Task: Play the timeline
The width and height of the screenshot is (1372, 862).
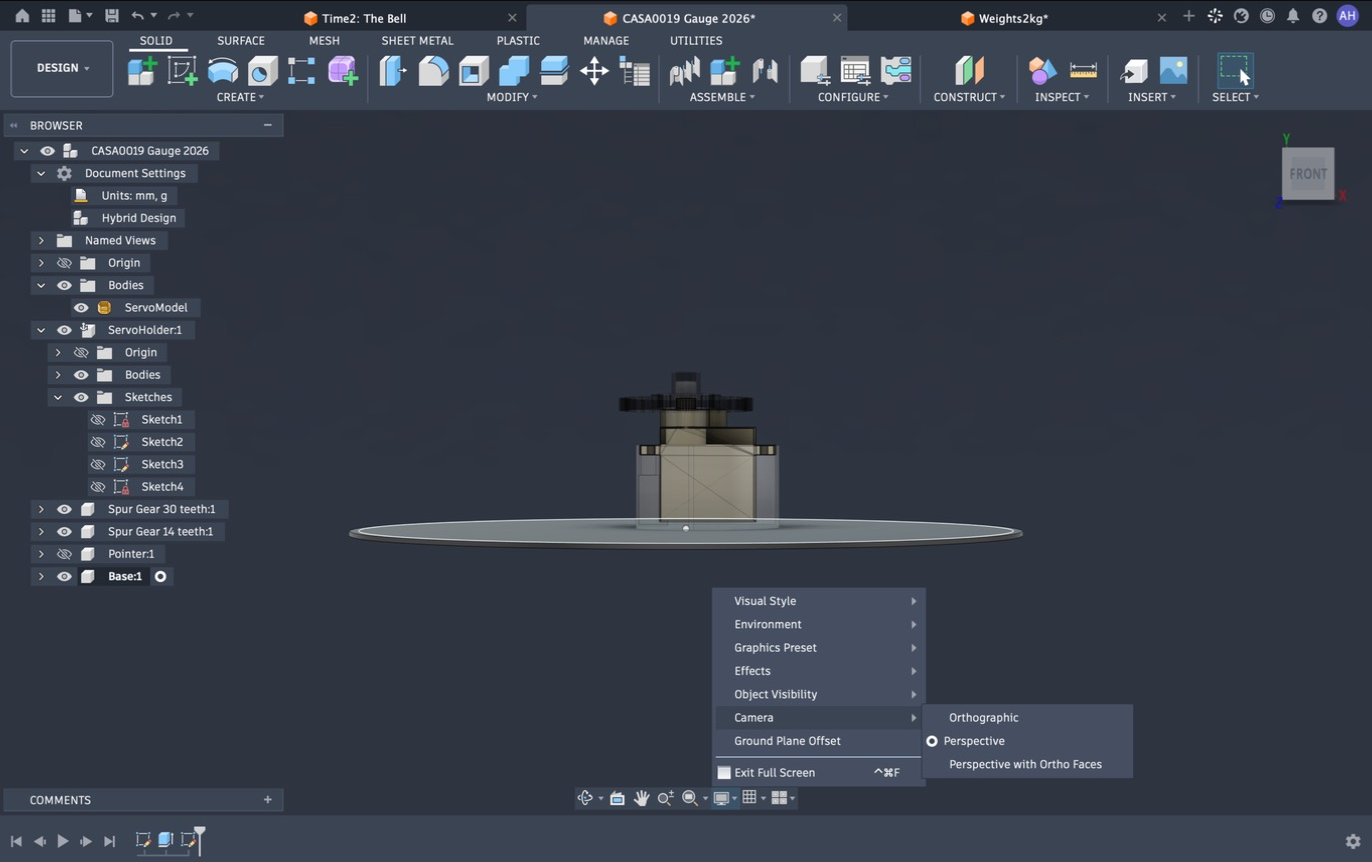Action: point(63,841)
